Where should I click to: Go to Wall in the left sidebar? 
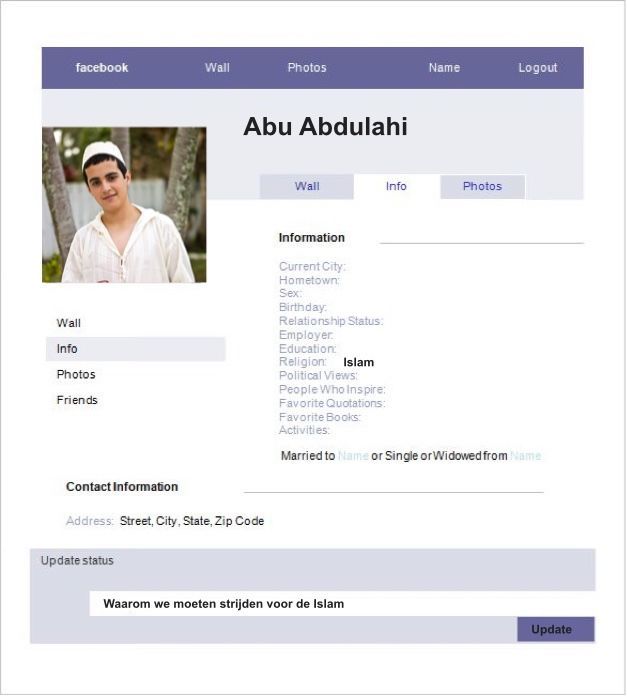tap(69, 323)
